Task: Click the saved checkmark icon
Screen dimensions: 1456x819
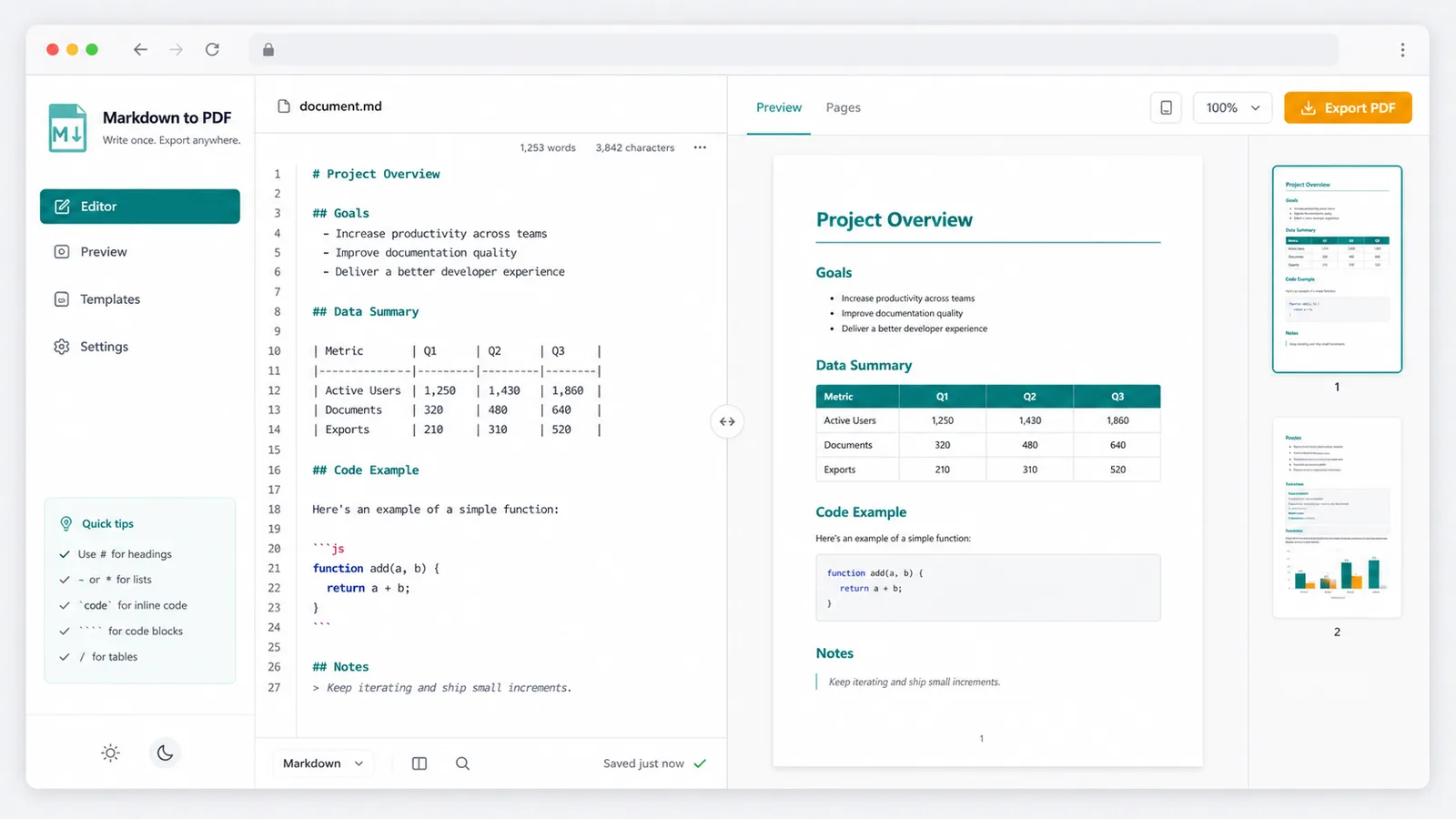Action: (700, 763)
